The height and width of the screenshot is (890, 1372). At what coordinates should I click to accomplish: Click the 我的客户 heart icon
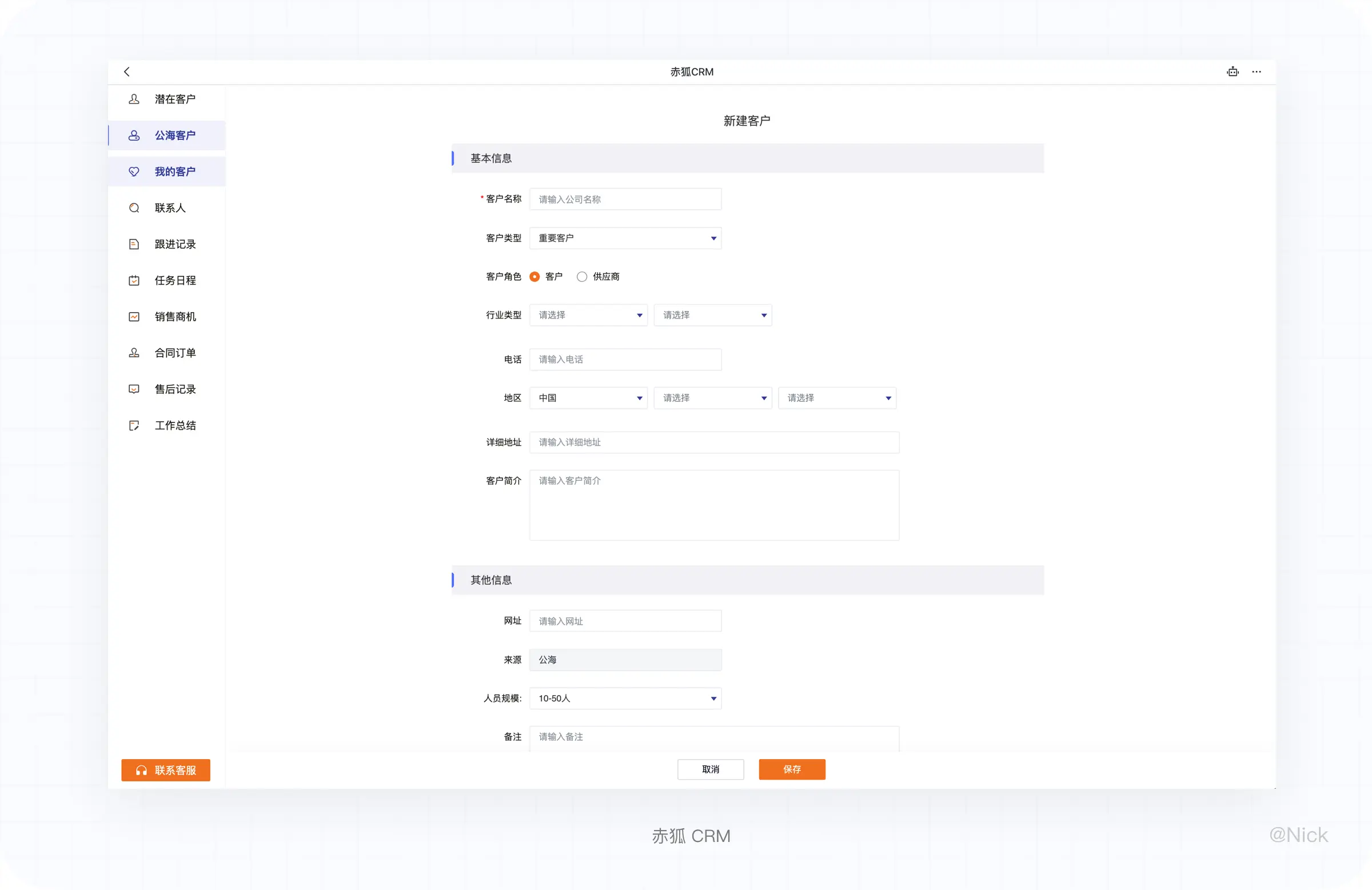[134, 172]
